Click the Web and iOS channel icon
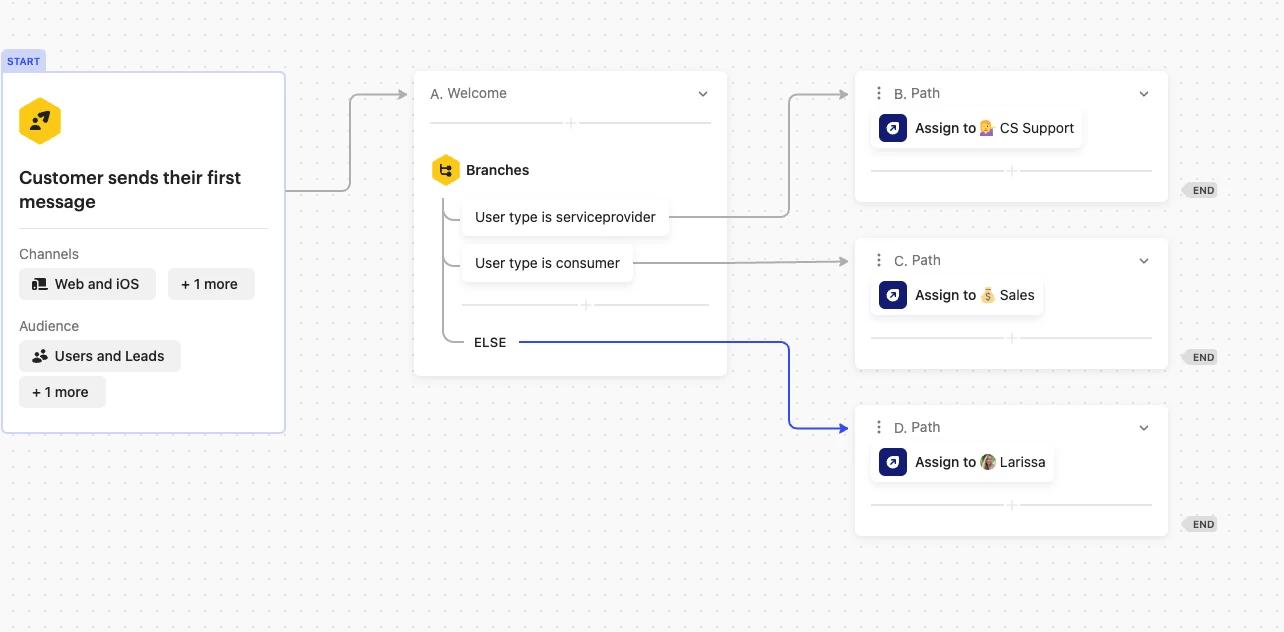 40,284
